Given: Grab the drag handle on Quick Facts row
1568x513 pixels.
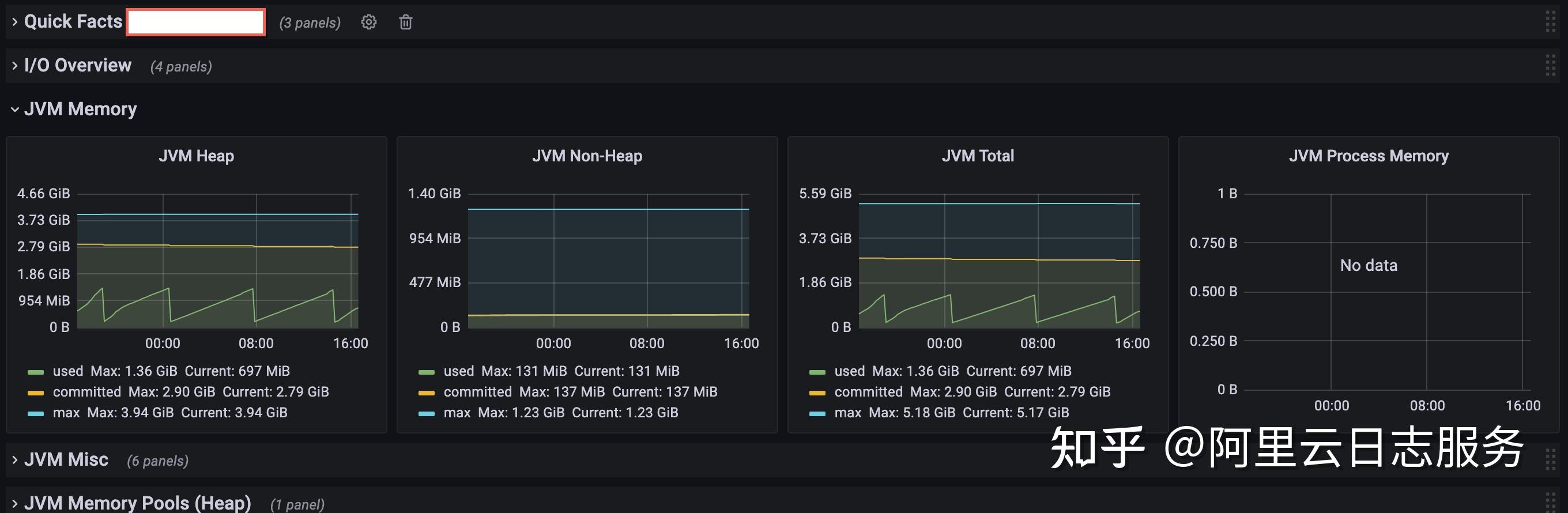Looking at the screenshot, I should [x=1550, y=22].
